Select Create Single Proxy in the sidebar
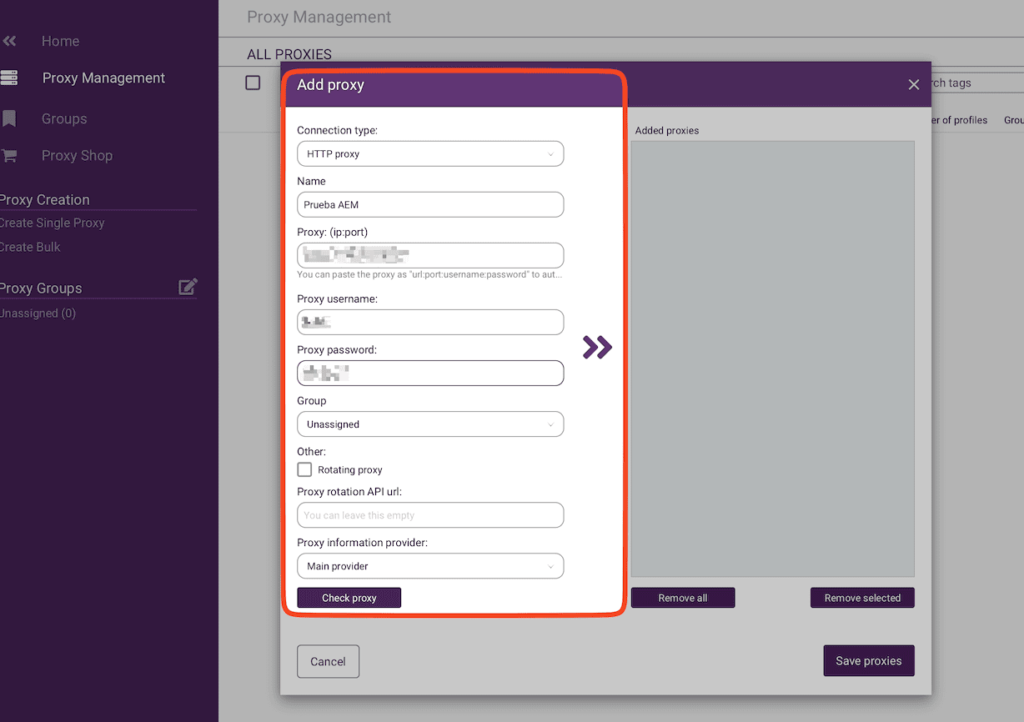The width and height of the screenshot is (1024, 722). coord(50,223)
